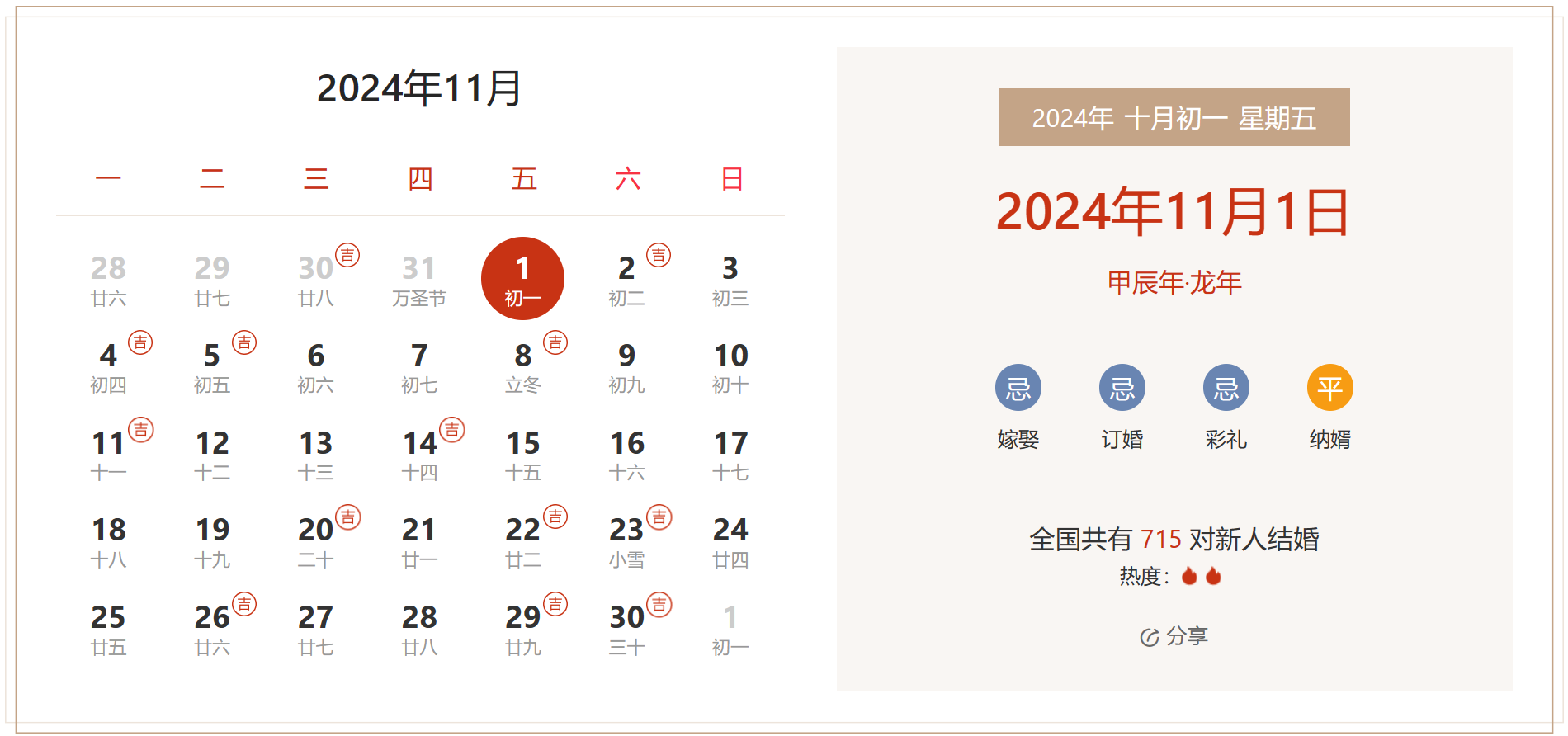Click the 2024年 十月初一 星期五 banner
1568x736 pixels.
[x=1174, y=117]
